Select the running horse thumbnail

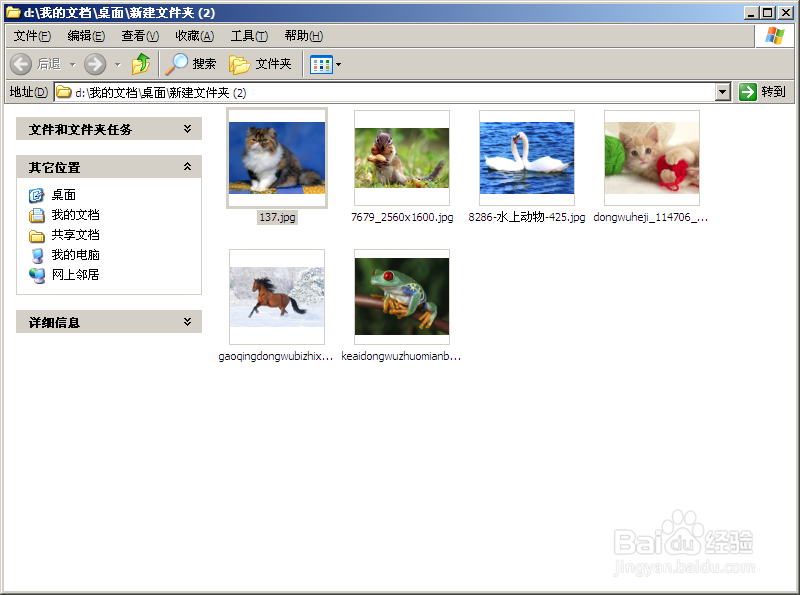click(277, 297)
